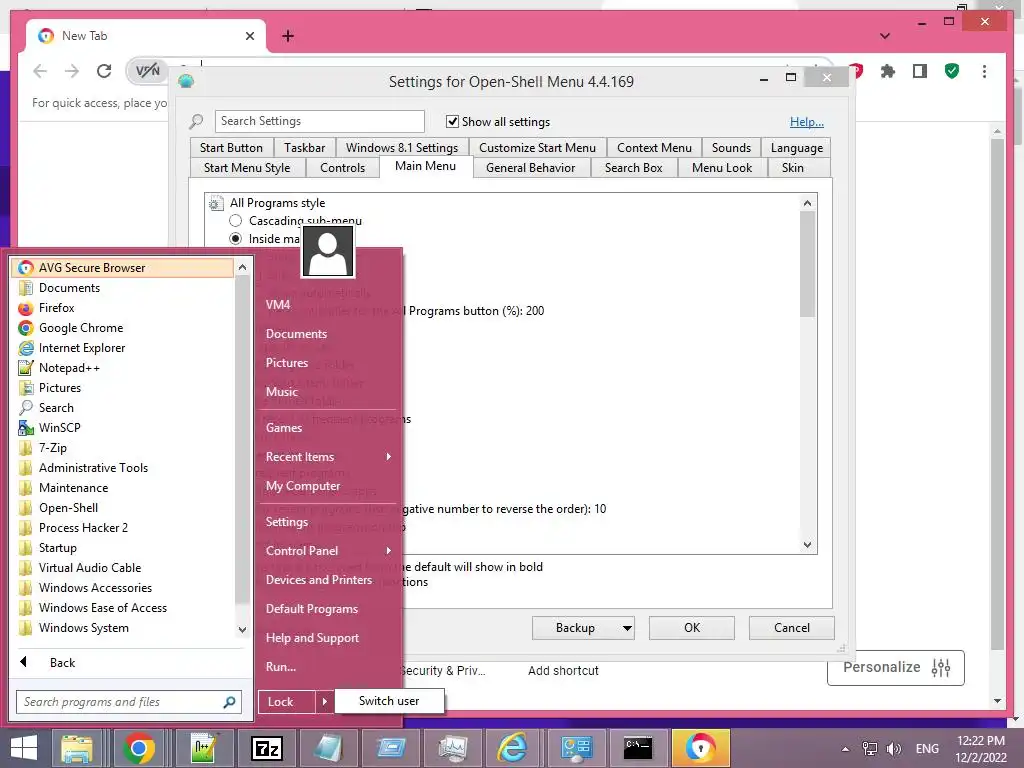Click the browser page vertical scrollbar
The image size is (1024, 768).
[997, 394]
